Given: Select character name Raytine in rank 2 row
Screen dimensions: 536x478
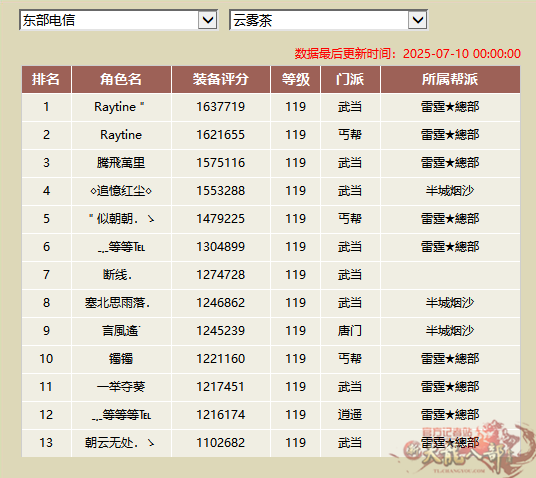Looking at the screenshot, I should click(121, 135).
